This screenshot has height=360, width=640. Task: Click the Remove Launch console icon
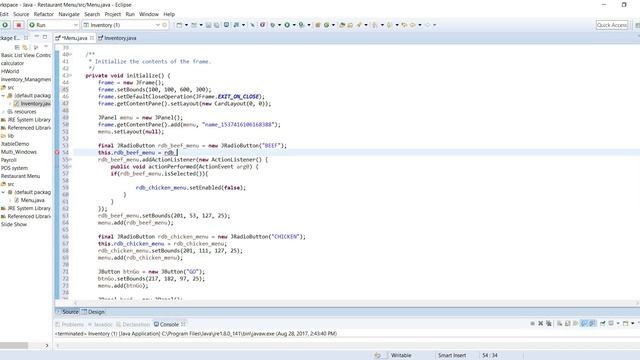pyautogui.click(x=540, y=323)
